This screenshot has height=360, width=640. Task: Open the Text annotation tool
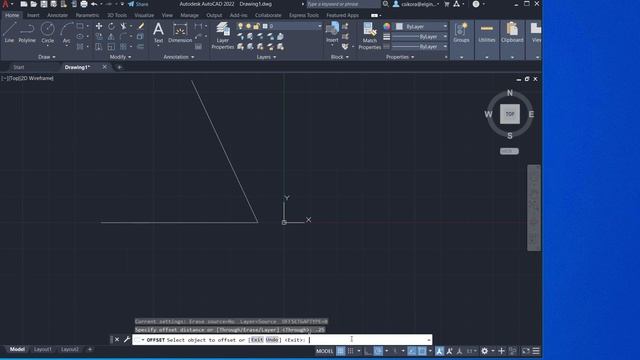(x=158, y=33)
